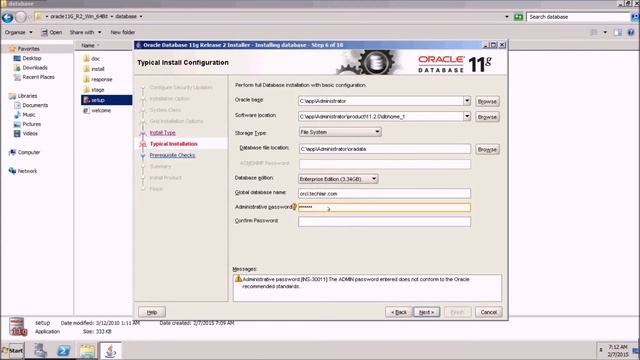This screenshot has width=640, height=360.
Task: Click the Administrative password field
Action: (384, 207)
